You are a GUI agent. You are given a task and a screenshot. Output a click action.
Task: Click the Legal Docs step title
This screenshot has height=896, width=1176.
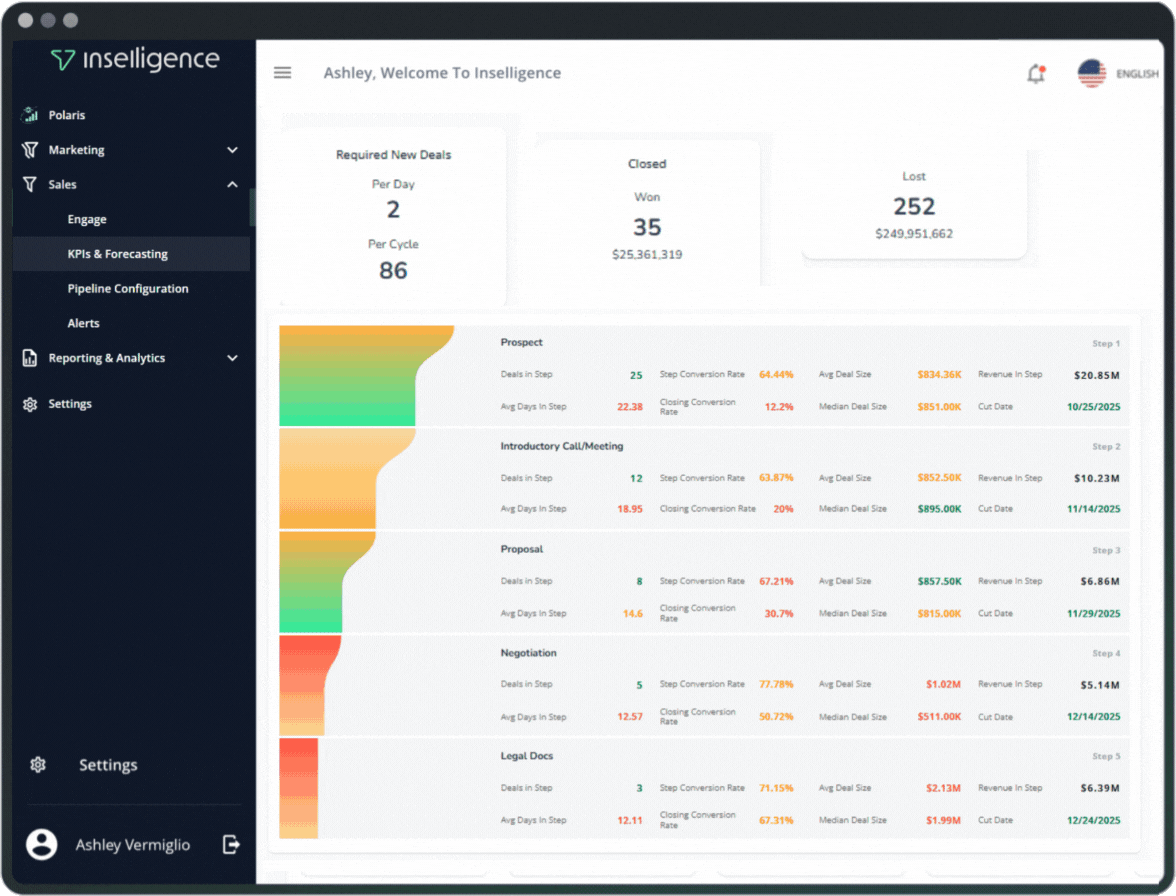[x=526, y=756]
